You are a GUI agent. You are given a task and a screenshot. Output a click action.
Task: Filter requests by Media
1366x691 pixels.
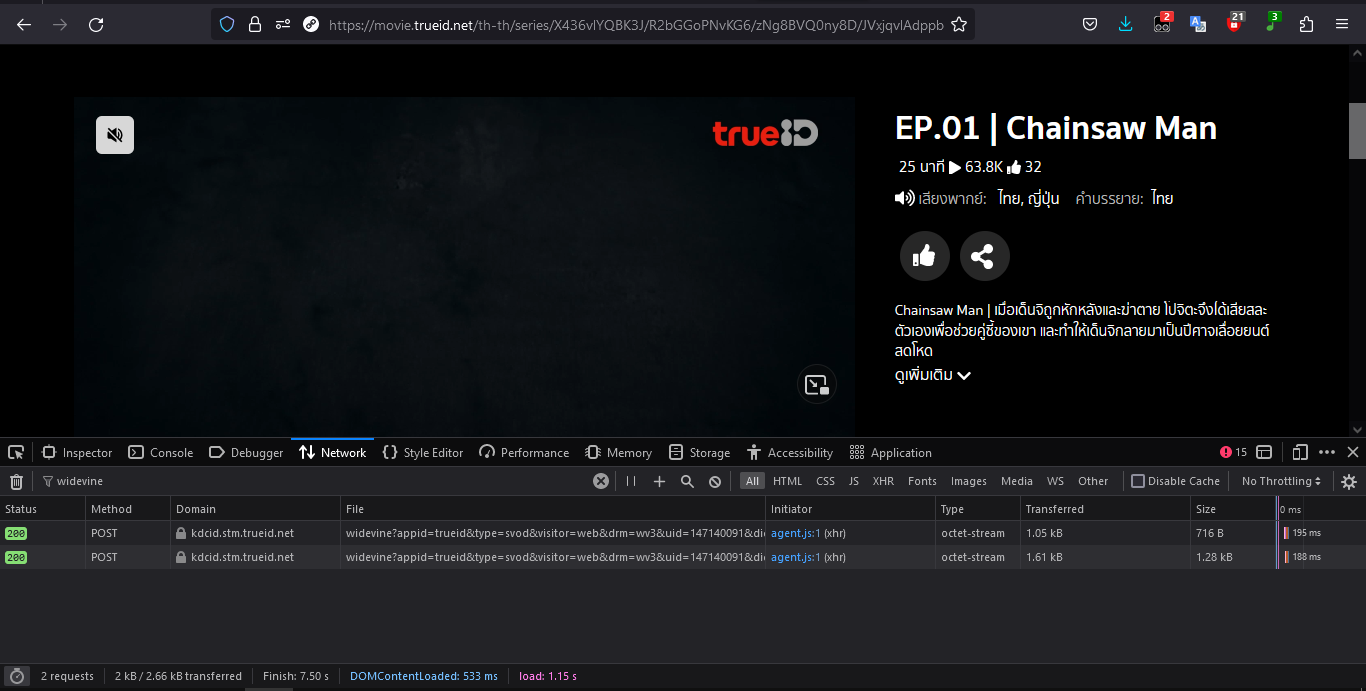(1017, 481)
